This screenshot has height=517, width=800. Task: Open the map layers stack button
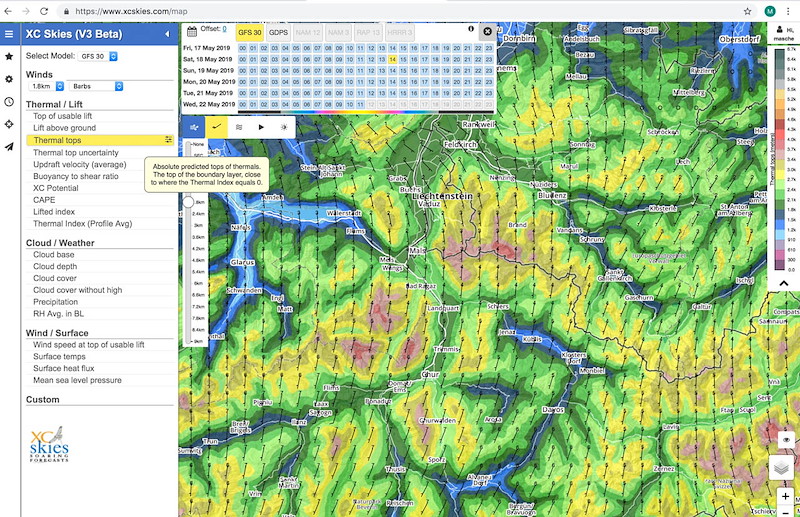click(x=781, y=467)
